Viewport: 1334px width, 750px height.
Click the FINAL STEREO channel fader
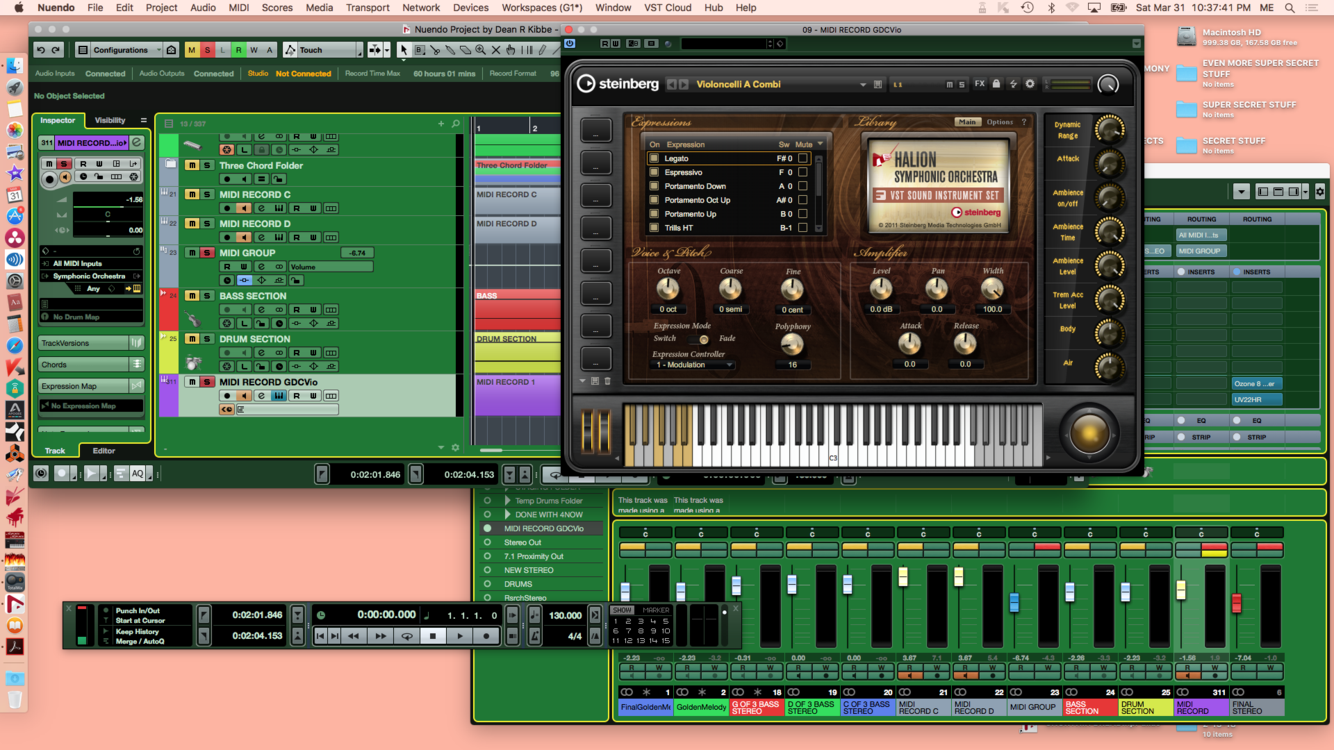pyautogui.click(x=1236, y=604)
